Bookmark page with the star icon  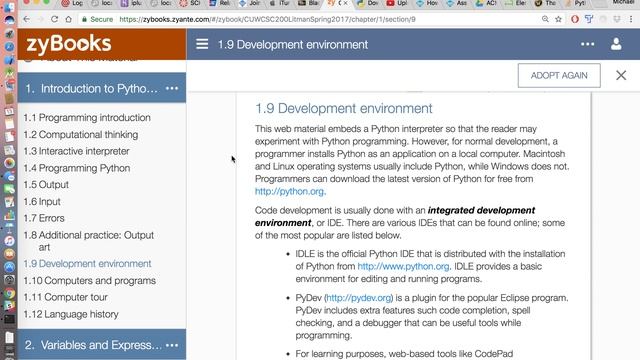click(558, 19)
